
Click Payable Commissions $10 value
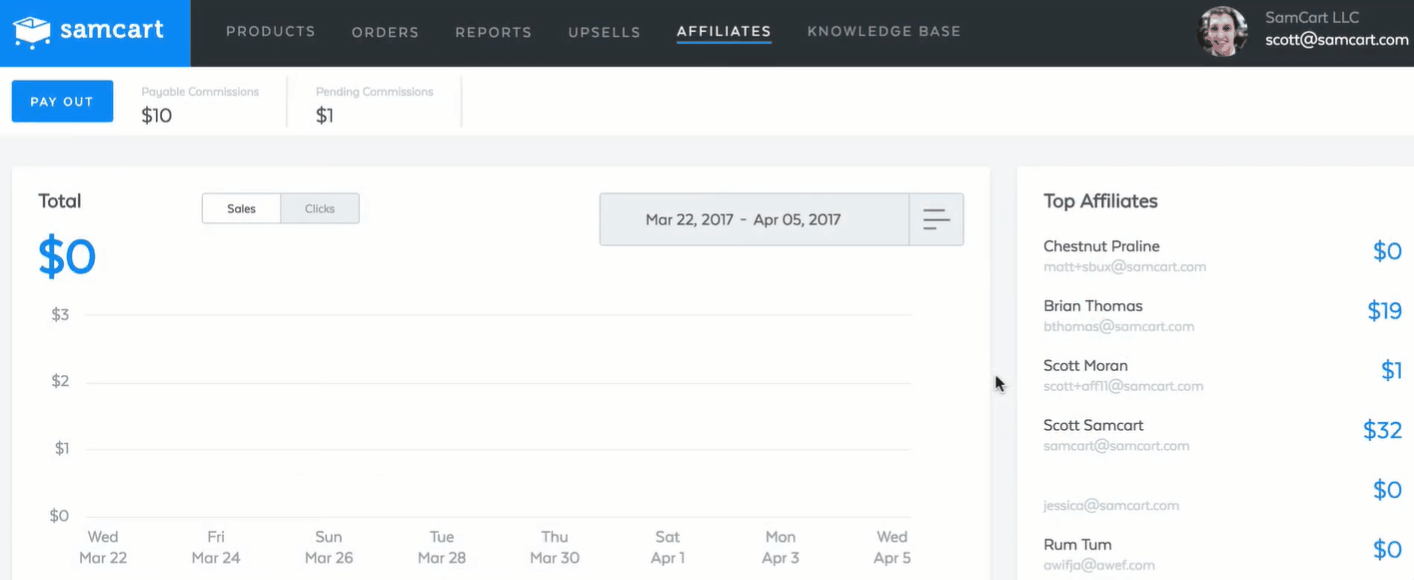(x=157, y=115)
